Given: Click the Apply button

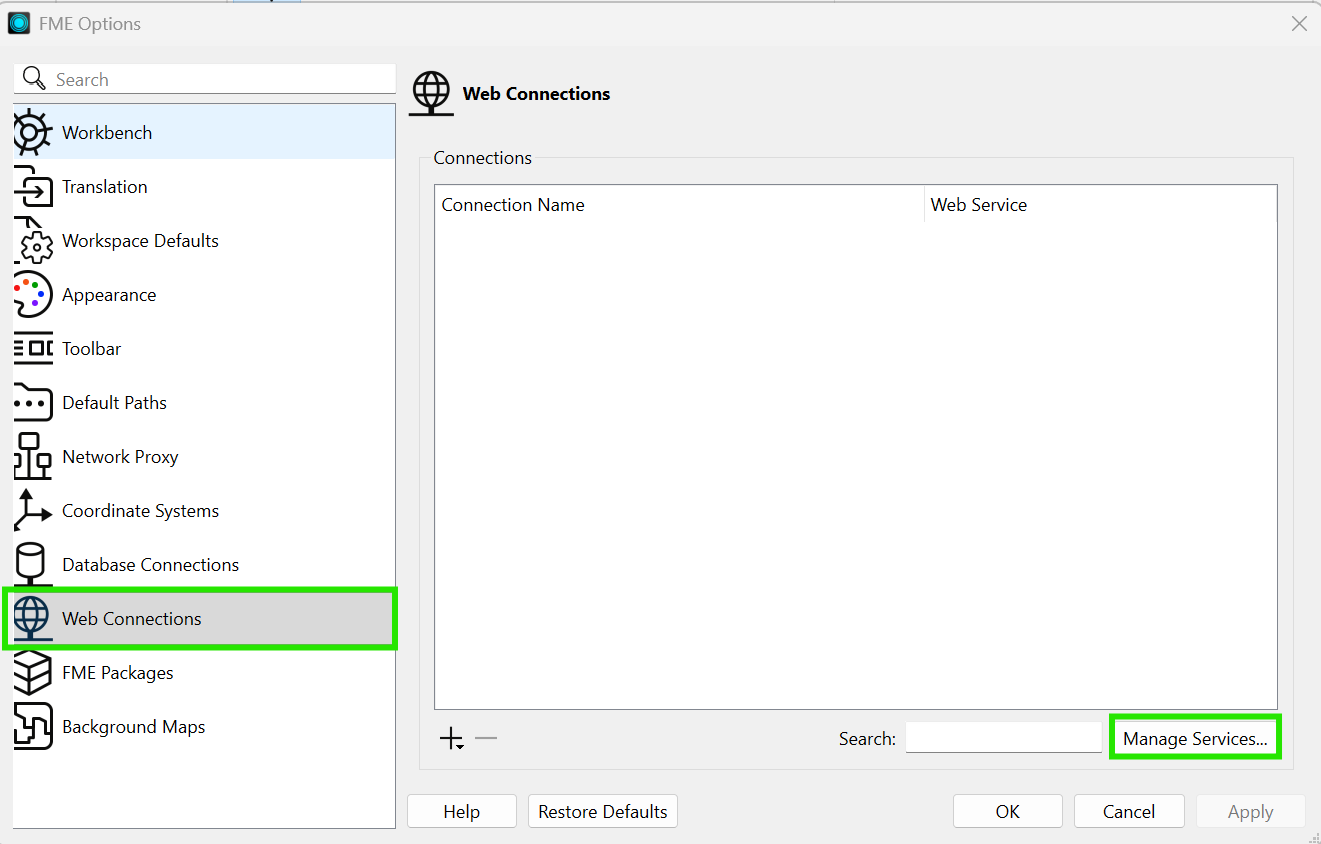Looking at the screenshot, I should tap(1250, 811).
